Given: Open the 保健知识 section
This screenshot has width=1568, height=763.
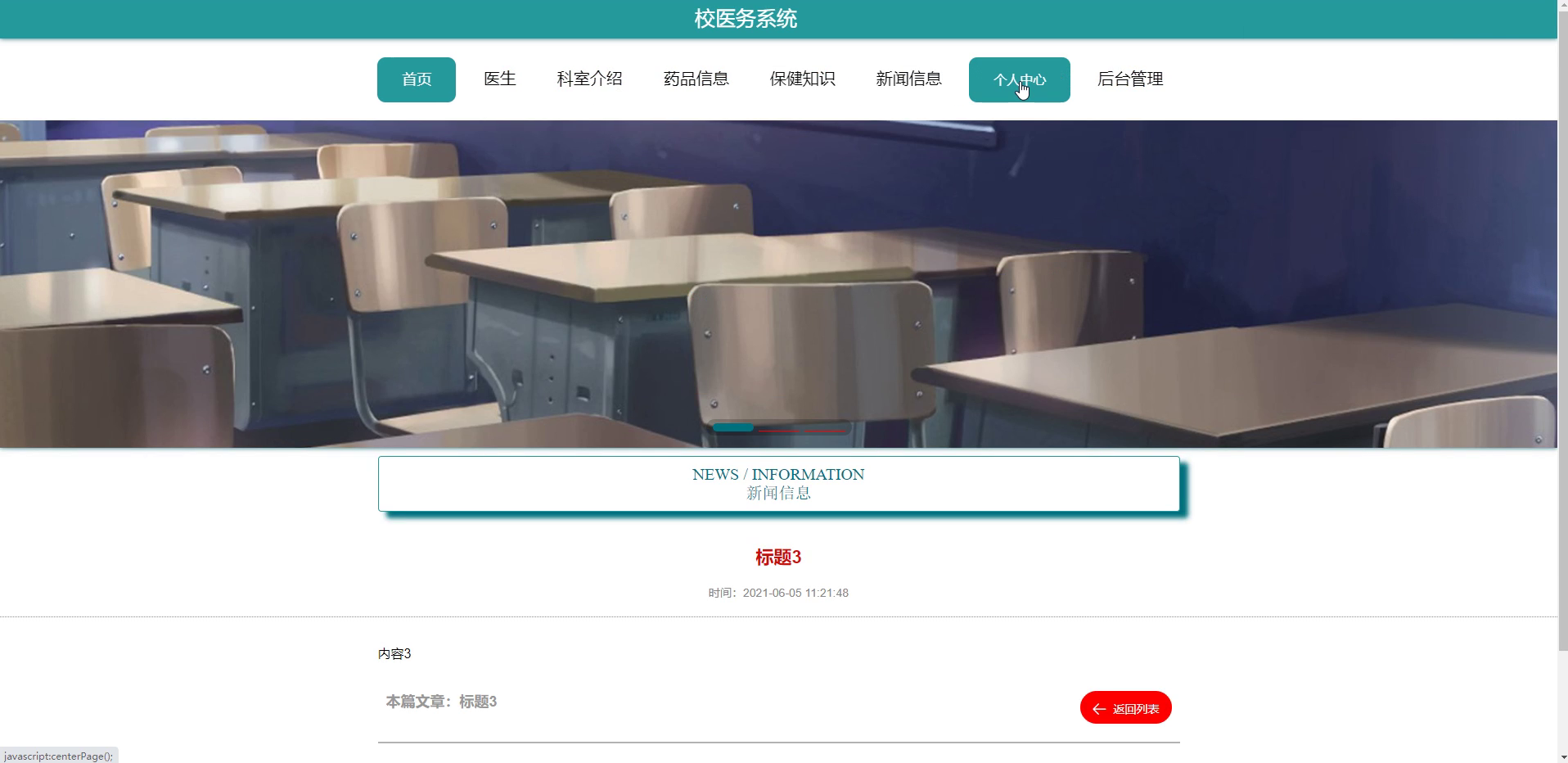Looking at the screenshot, I should pyautogui.click(x=803, y=79).
